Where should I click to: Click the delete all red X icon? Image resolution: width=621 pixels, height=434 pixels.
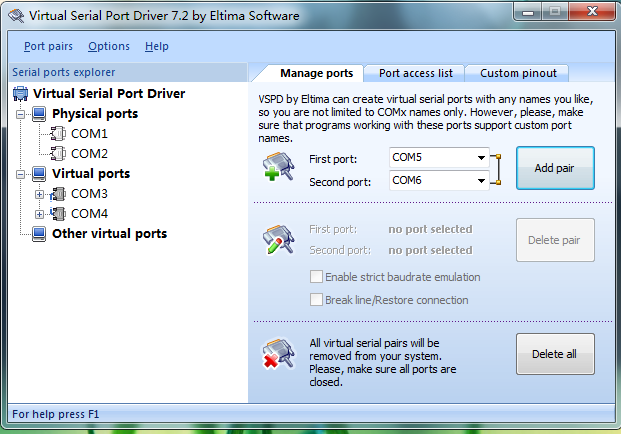(x=279, y=353)
